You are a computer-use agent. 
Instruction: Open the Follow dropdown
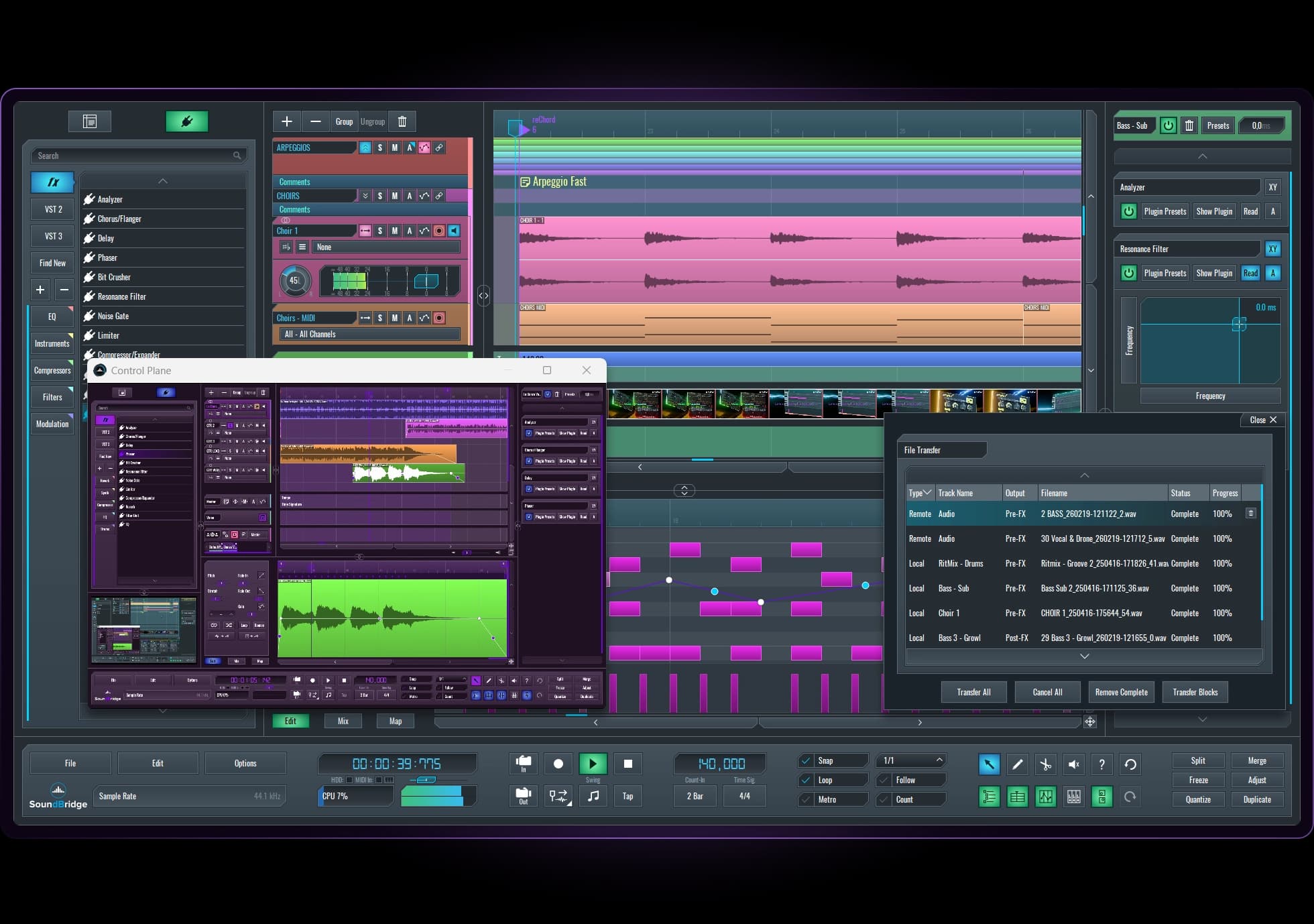point(910,780)
